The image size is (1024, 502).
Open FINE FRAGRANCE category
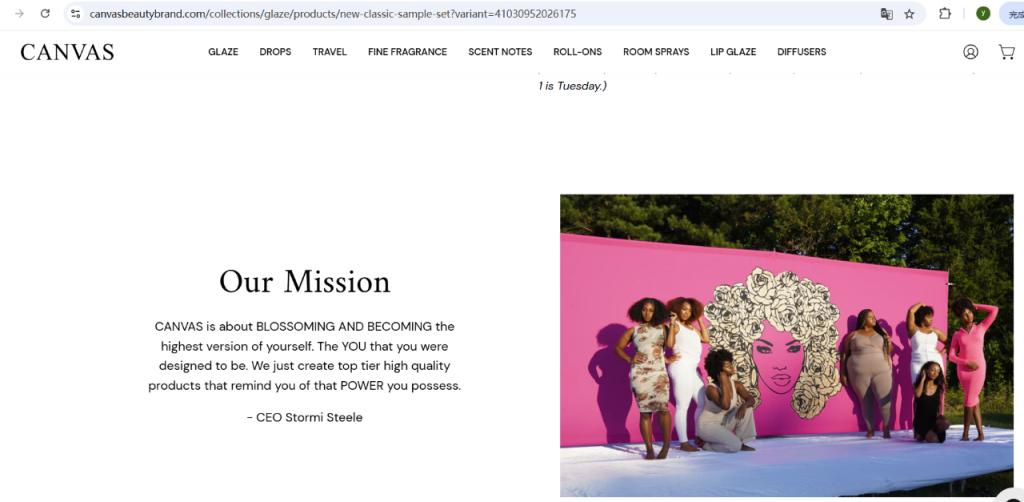point(408,52)
